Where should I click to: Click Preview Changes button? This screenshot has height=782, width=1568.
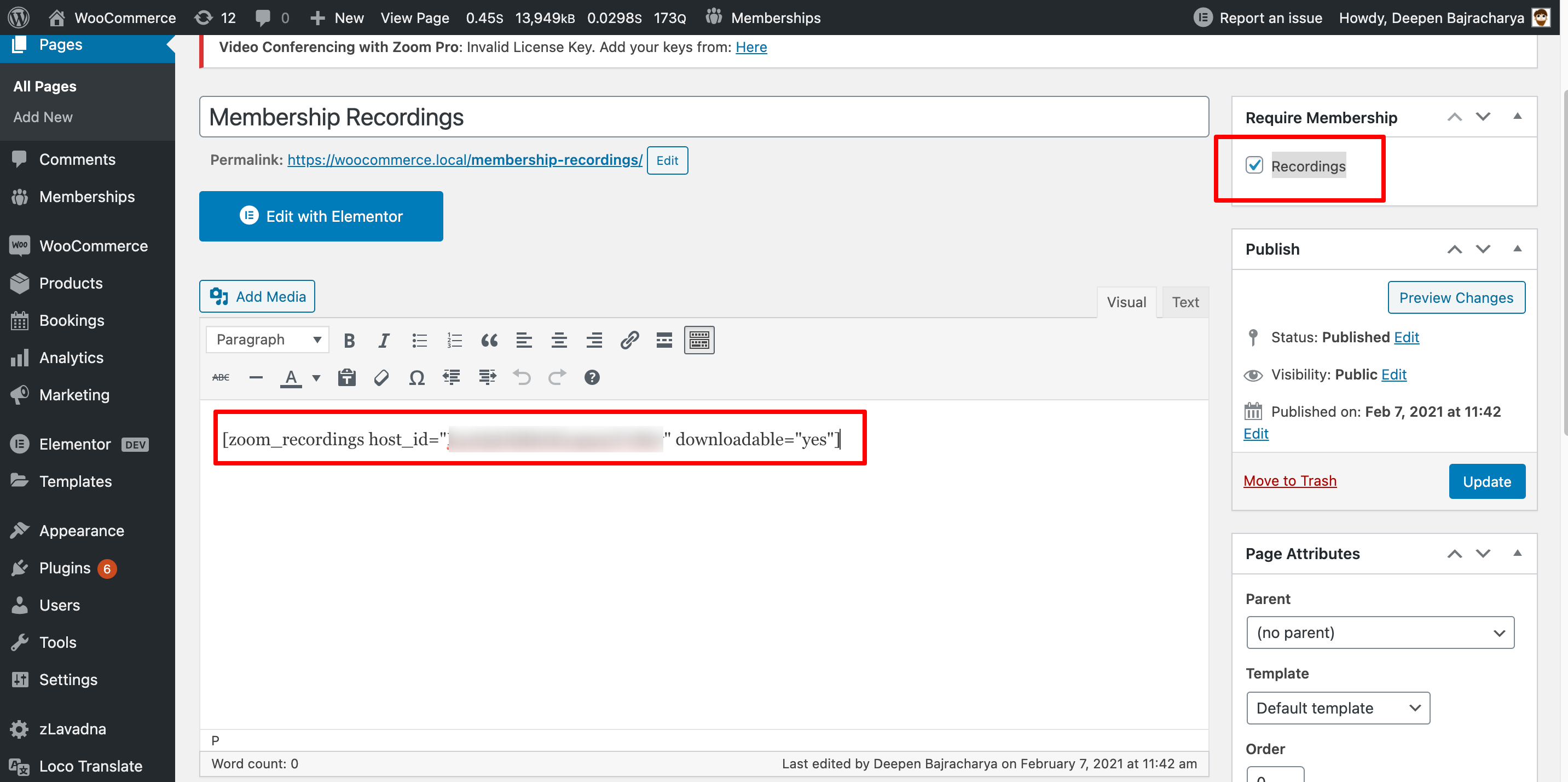coord(1456,298)
